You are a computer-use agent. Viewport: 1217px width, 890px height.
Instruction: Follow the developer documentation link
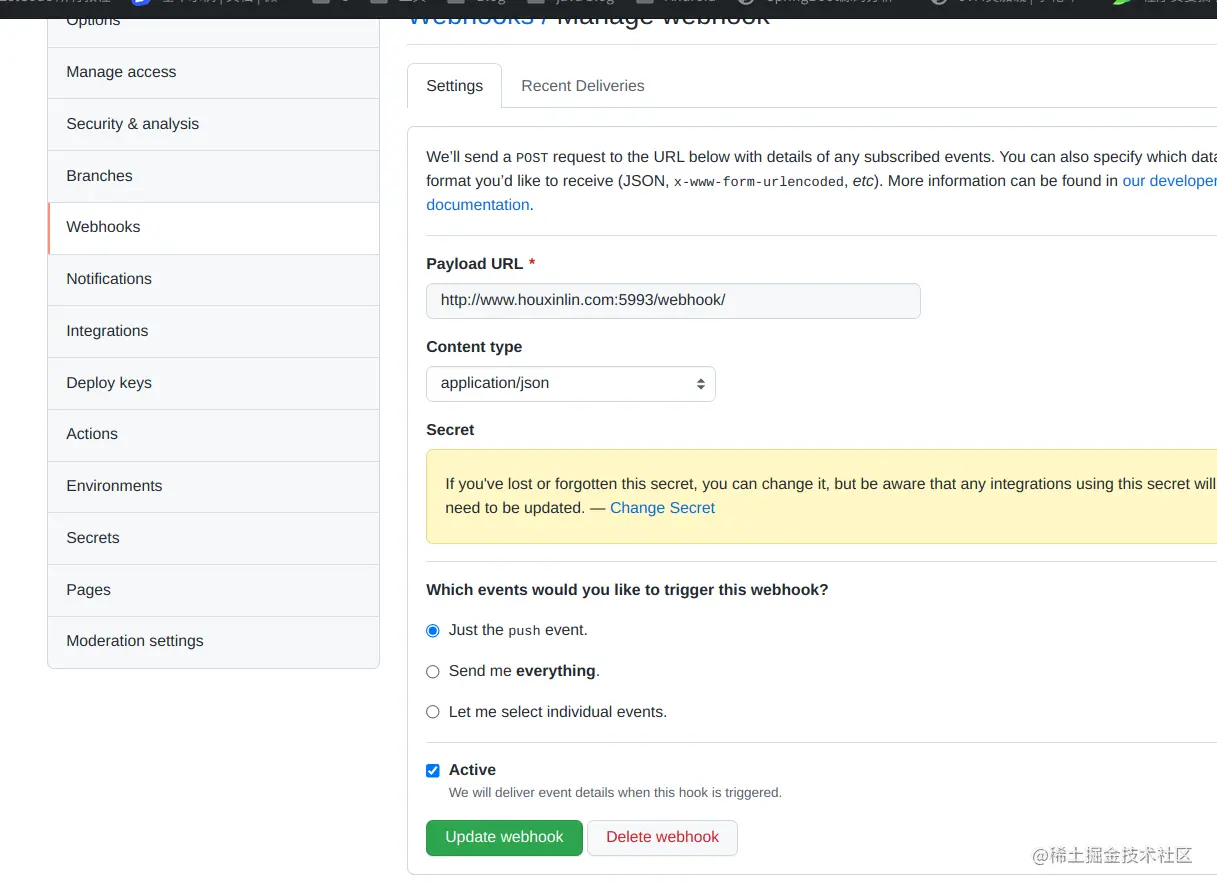(x=1169, y=181)
